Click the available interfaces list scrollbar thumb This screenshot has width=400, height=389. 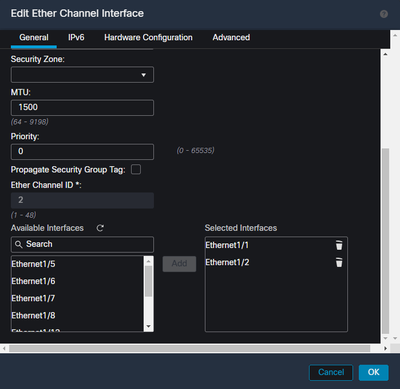pos(149,281)
